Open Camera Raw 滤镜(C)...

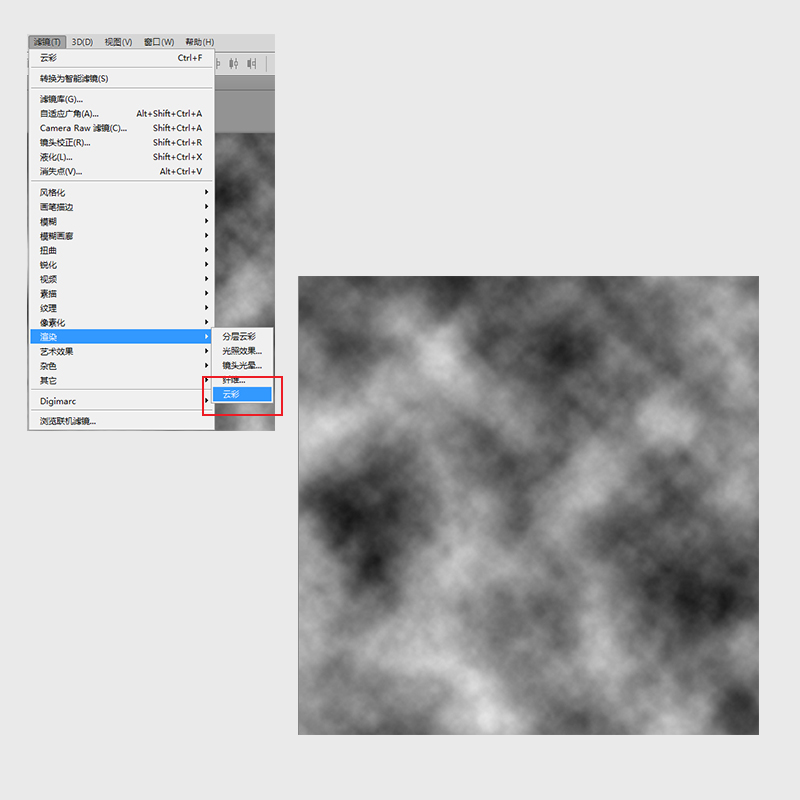(x=121, y=128)
